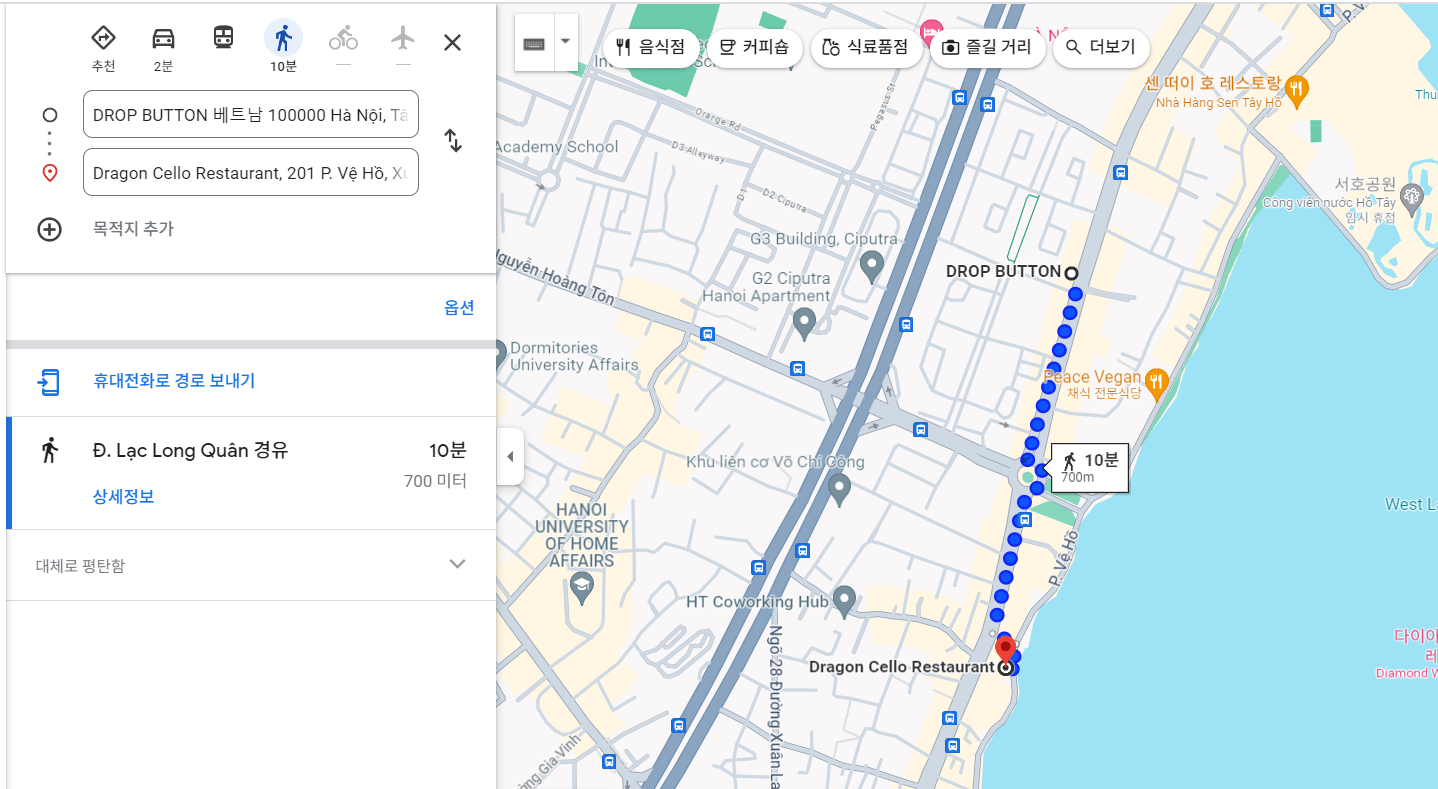The image size is (1438, 789).
Task: Open the on-screen keyboard input tool
Action: coord(534,43)
